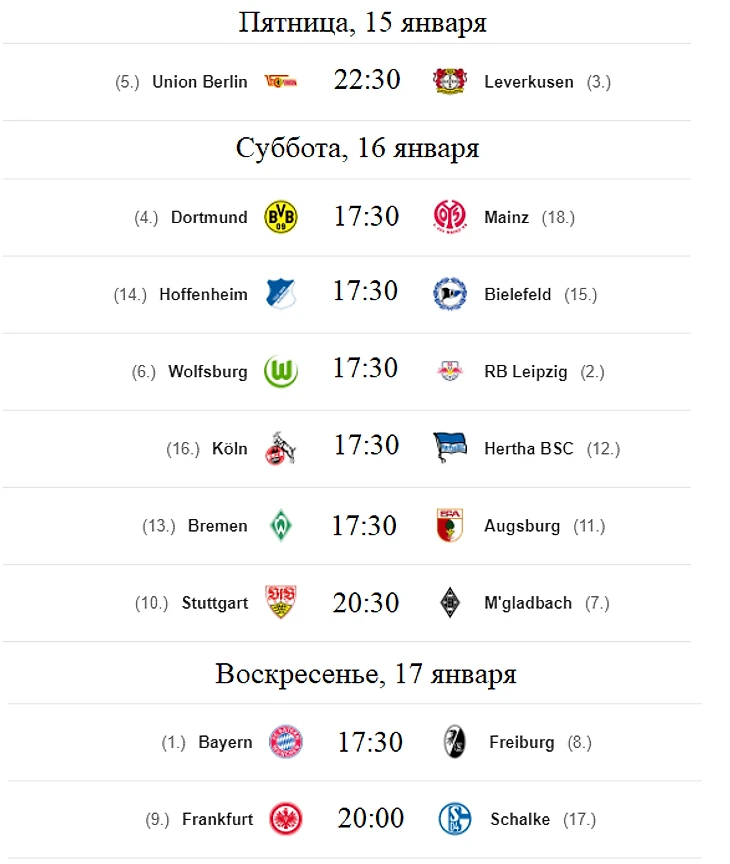Click the Mainz club logo
The image size is (730, 864).
coord(449,216)
